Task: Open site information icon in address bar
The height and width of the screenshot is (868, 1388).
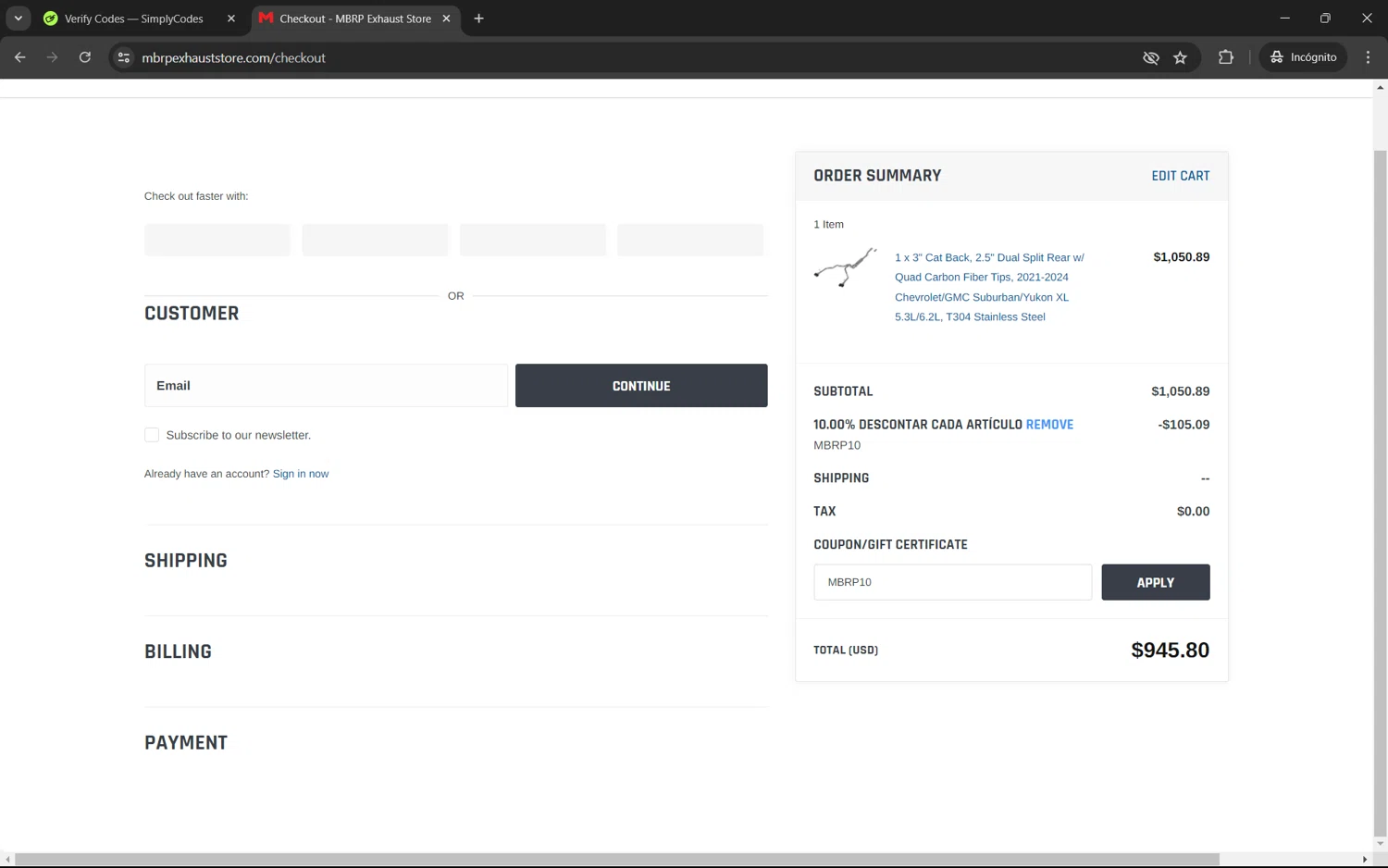Action: 123,57
